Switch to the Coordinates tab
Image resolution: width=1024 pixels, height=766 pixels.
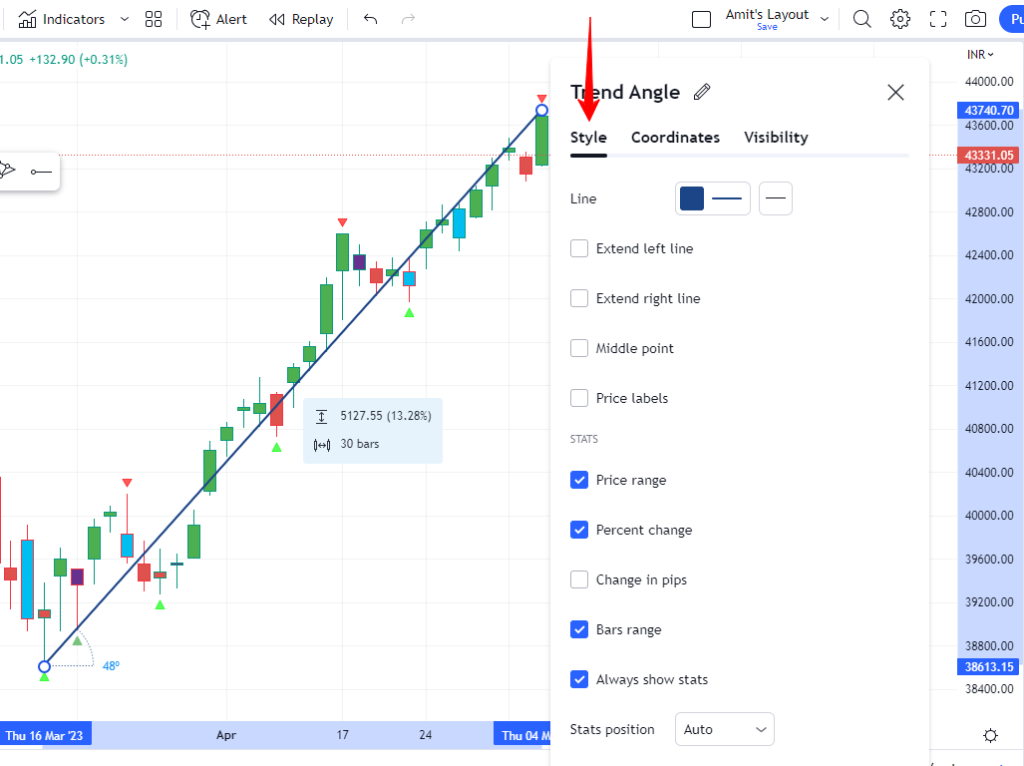tap(675, 137)
